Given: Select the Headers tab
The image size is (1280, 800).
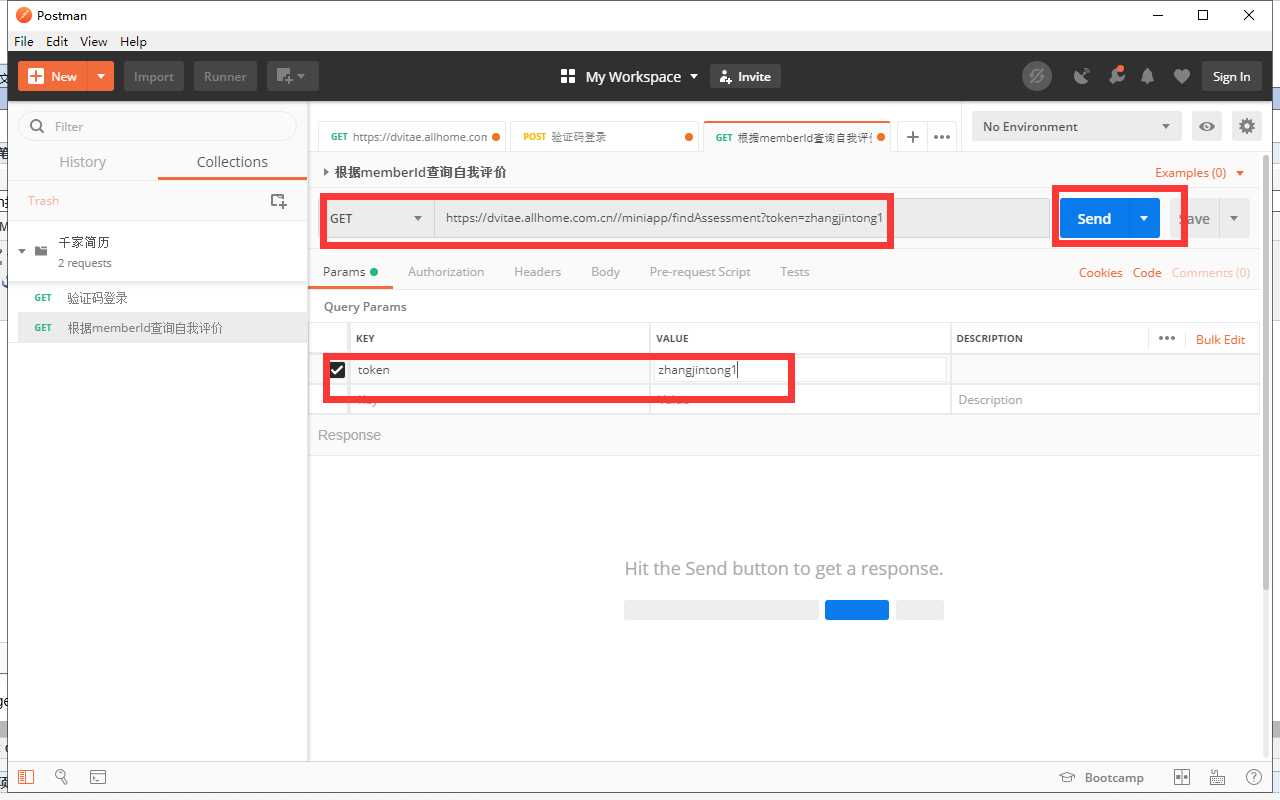Looking at the screenshot, I should [x=537, y=272].
